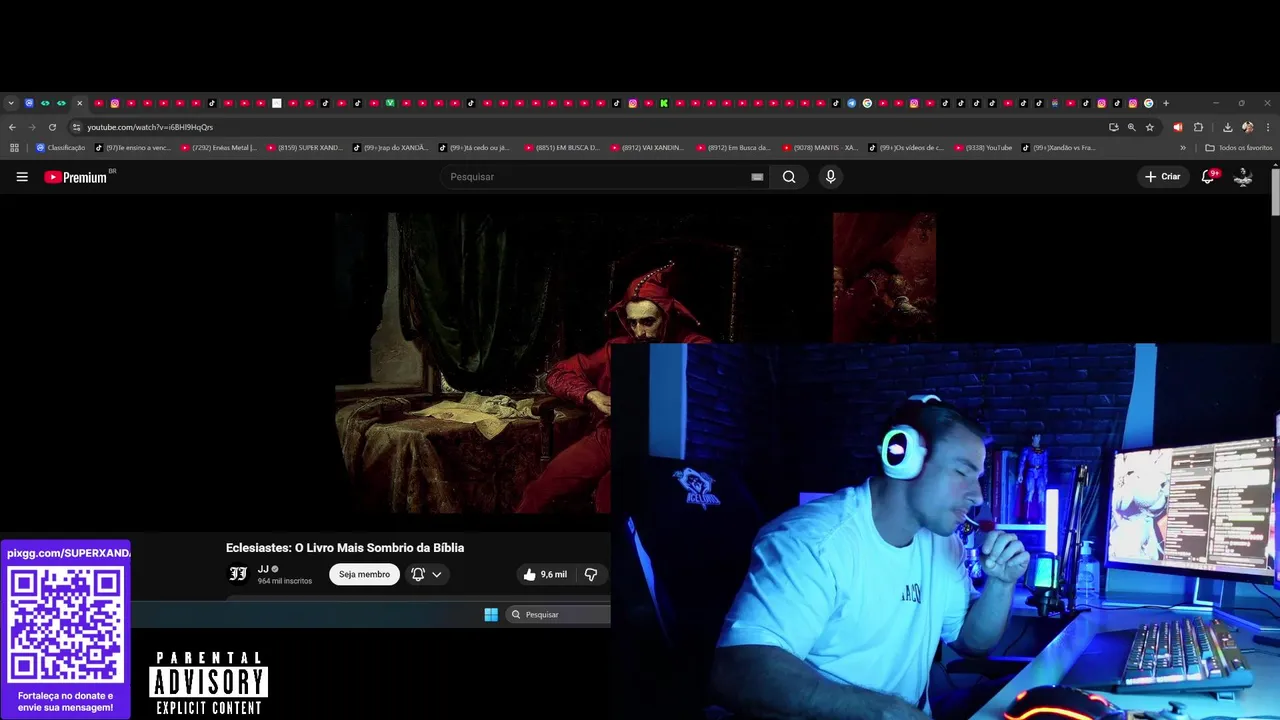
Task: Open the YouTube account avatar menu
Action: pos(1243,177)
